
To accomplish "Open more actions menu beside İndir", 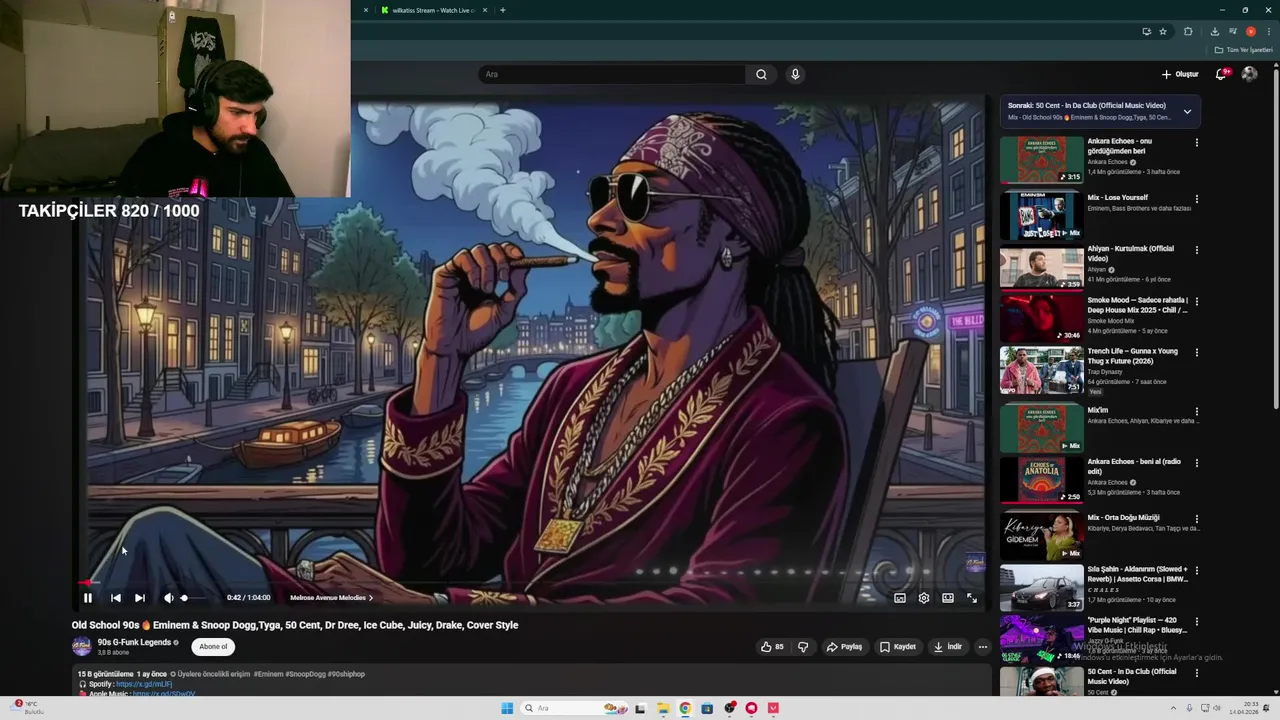I will (x=982, y=647).
